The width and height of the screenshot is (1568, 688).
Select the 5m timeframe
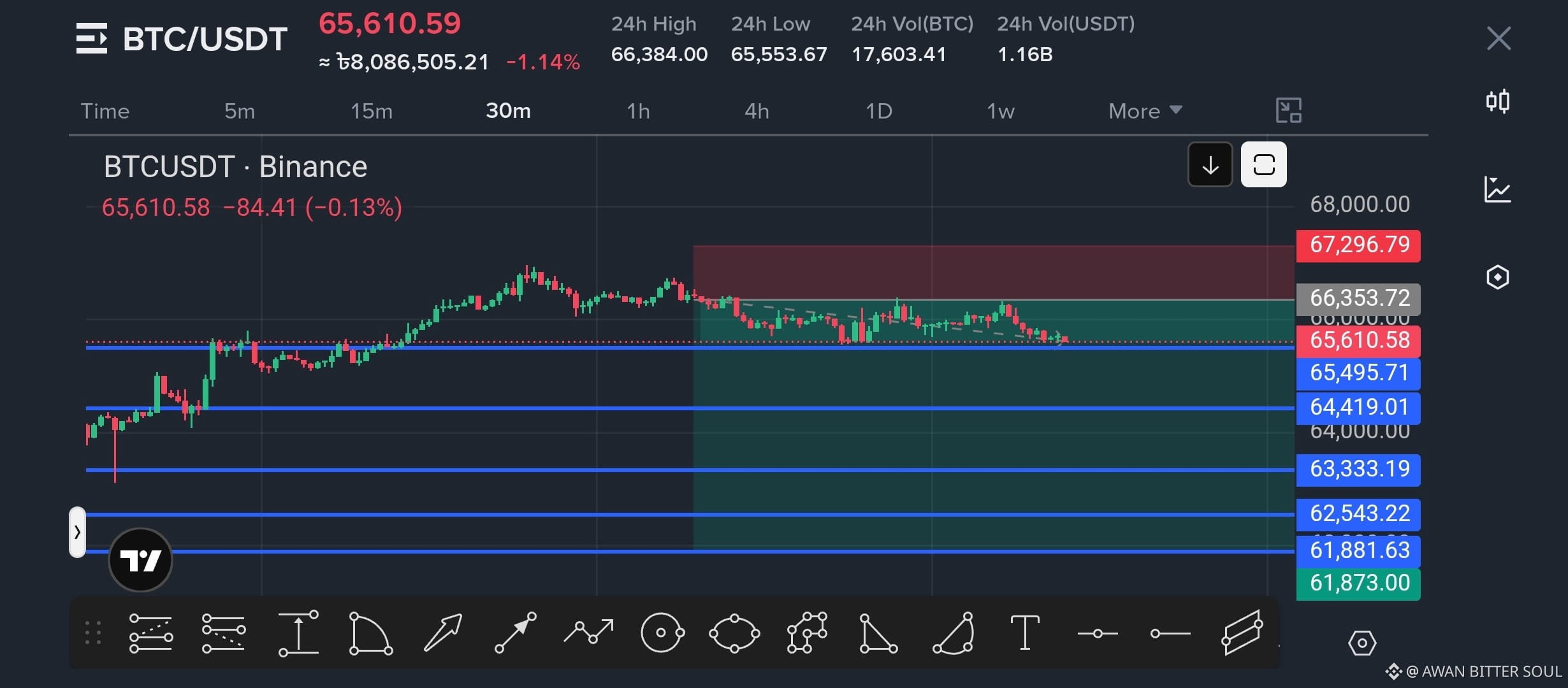(x=240, y=111)
